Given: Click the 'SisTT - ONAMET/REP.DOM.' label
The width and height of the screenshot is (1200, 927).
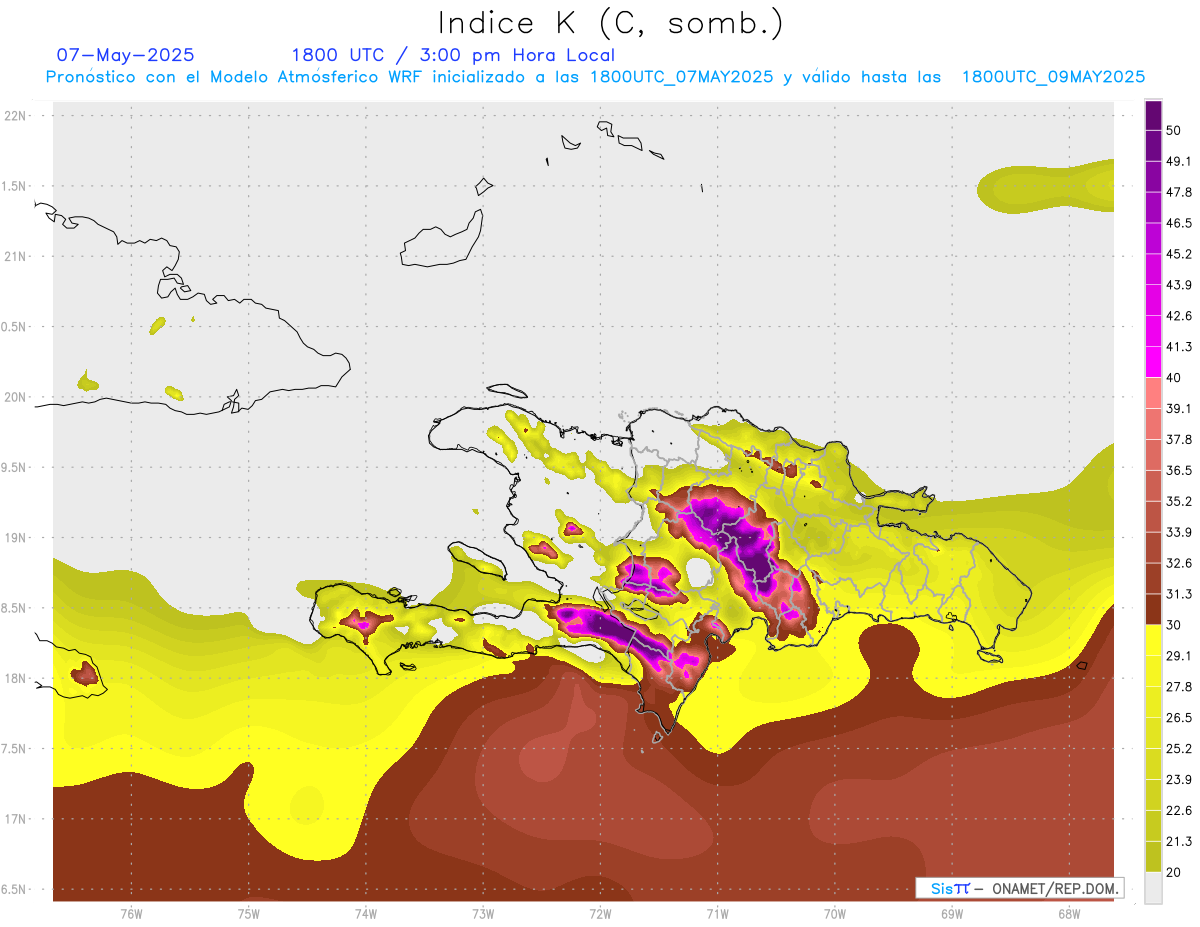Looking at the screenshot, I should tap(1019, 888).
